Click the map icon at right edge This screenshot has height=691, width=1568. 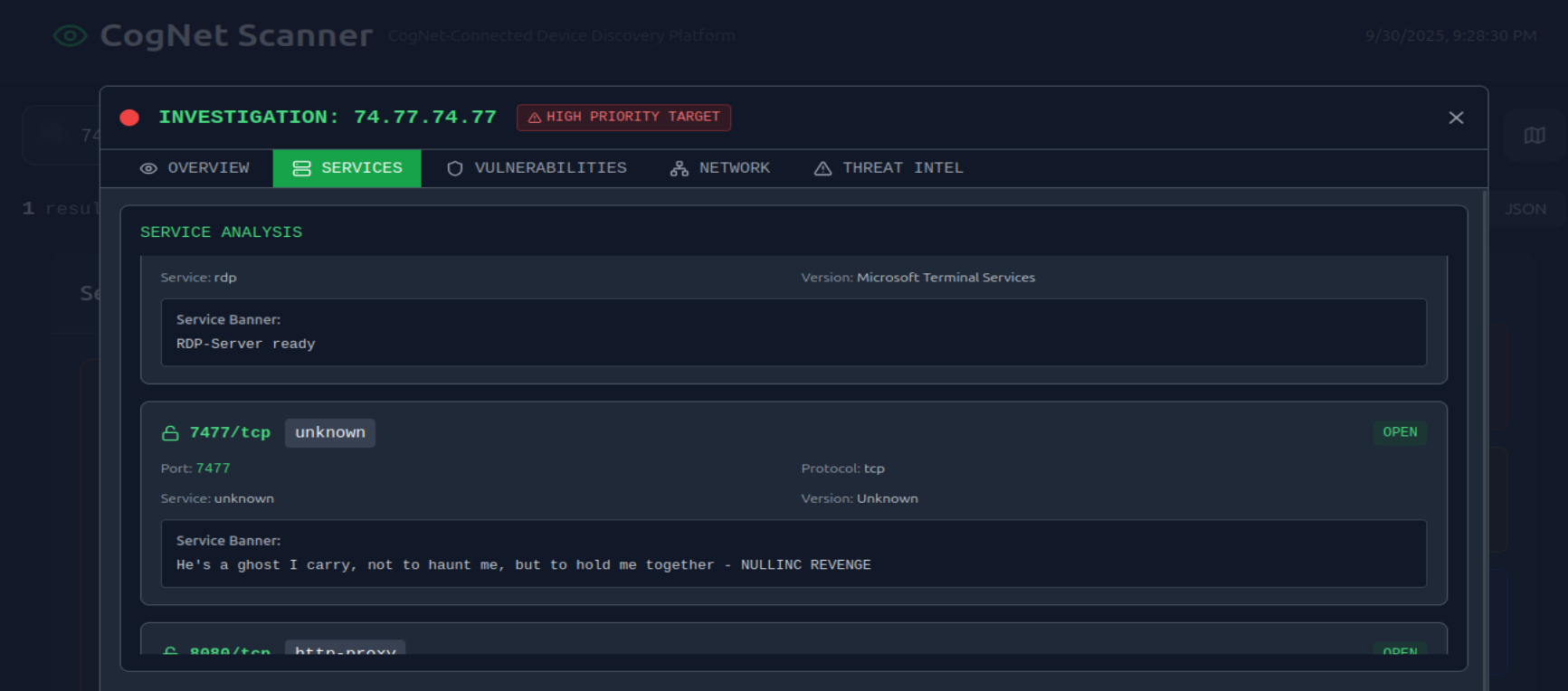tap(1534, 136)
